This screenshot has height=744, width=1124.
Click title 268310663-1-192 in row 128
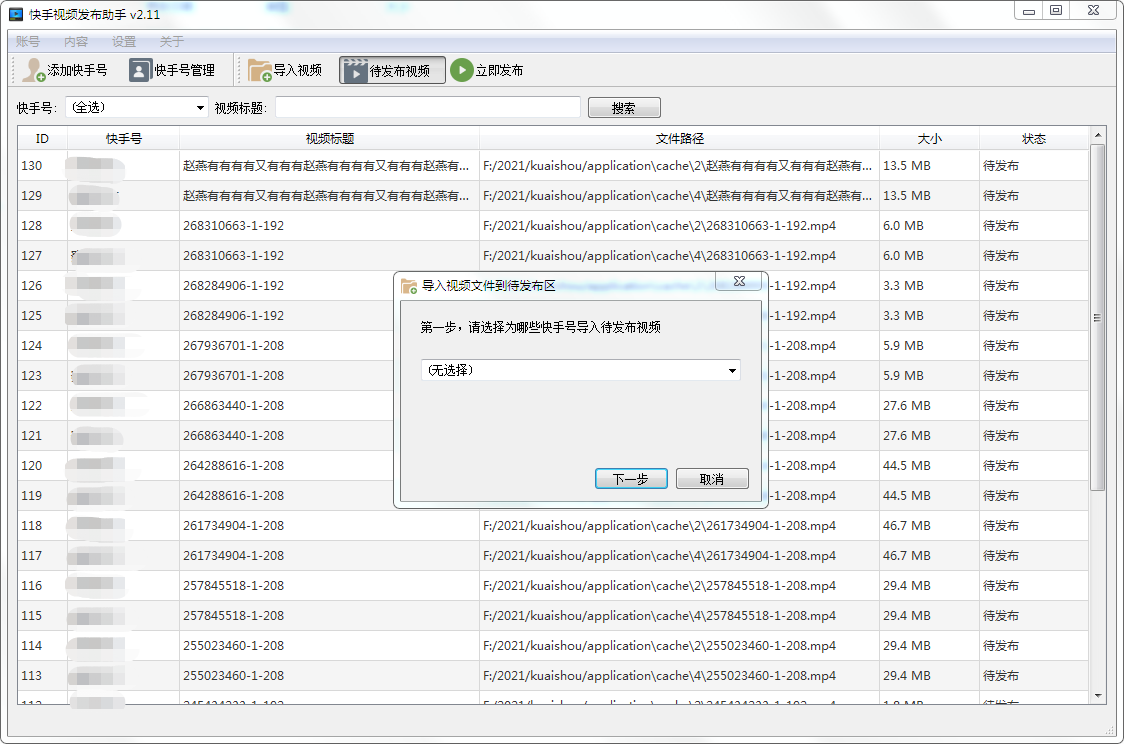(x=233, y=226)
